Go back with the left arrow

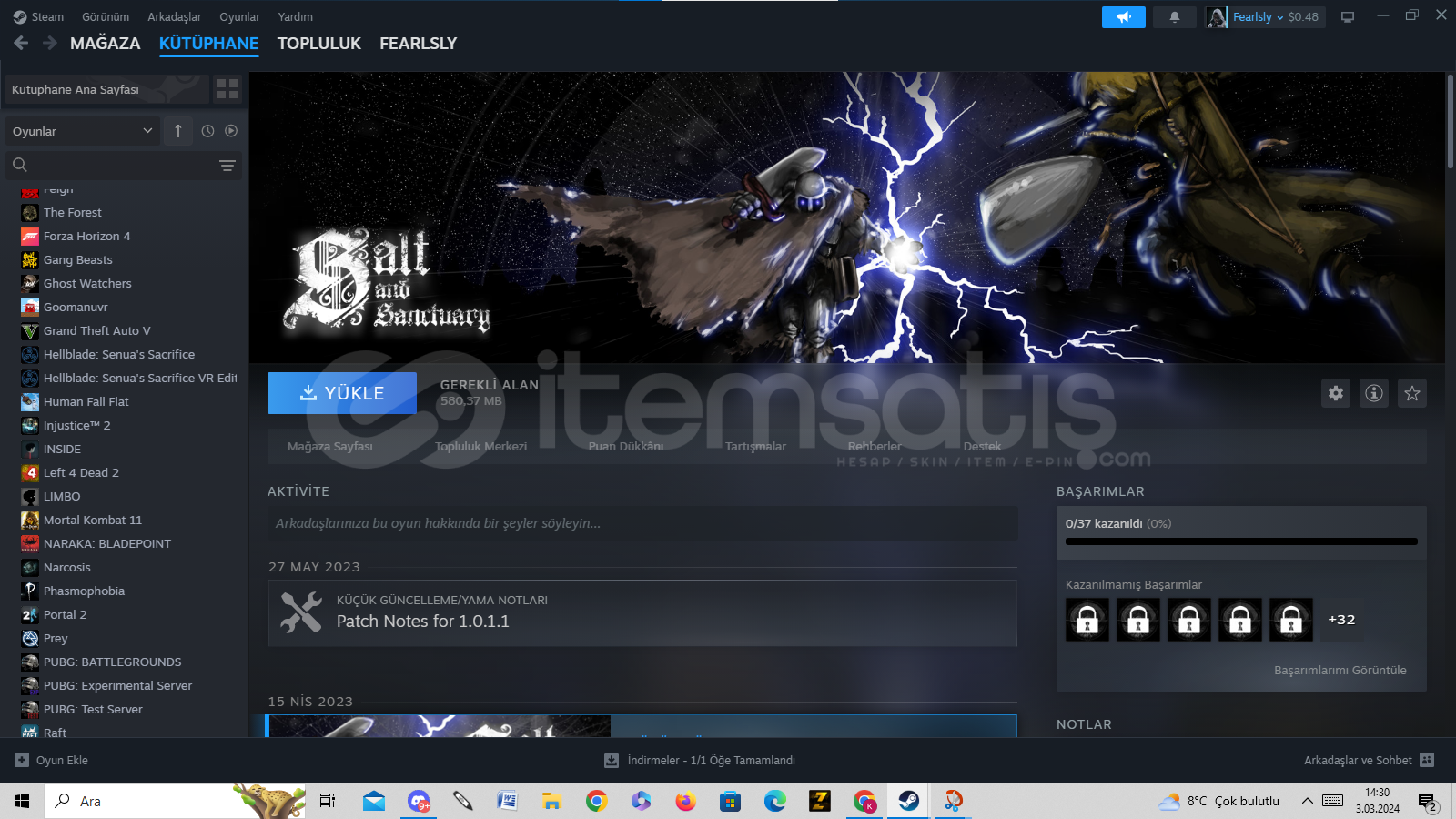(x=21, y=43)
